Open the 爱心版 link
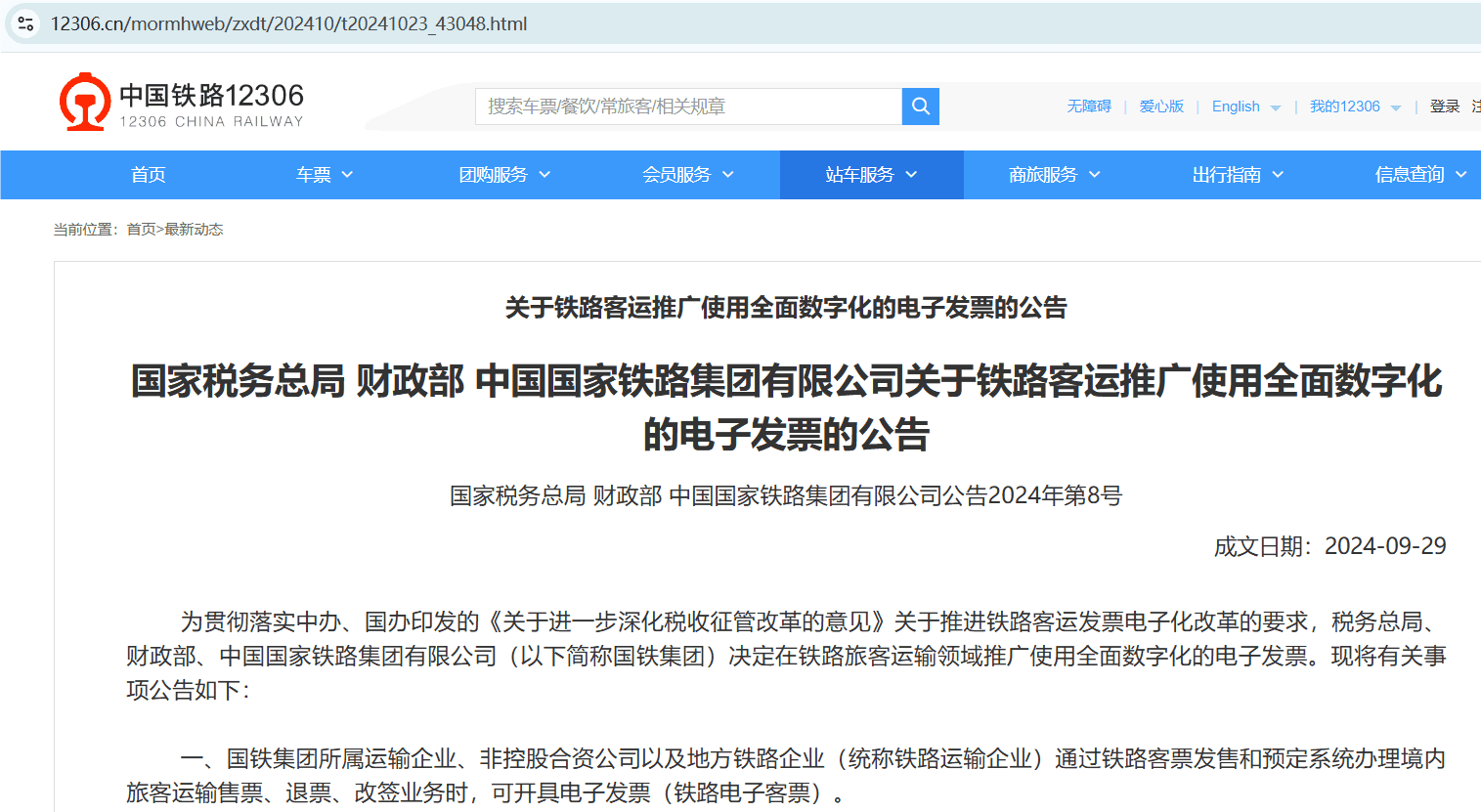Image resolution: width=1481 pixels, height=812 pixels. click(1161, 107)
